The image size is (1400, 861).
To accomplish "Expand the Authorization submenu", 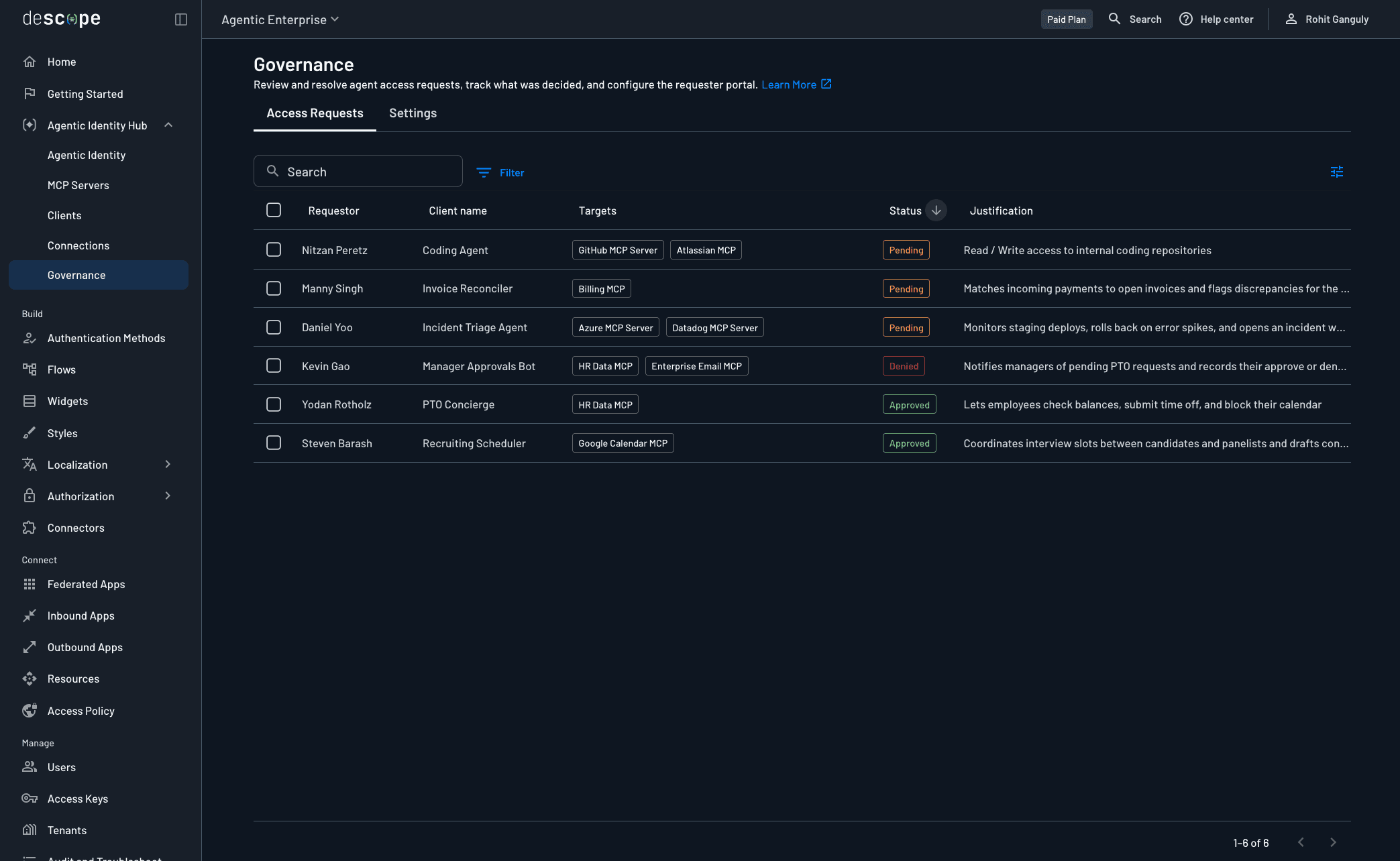I will point(168,496).
